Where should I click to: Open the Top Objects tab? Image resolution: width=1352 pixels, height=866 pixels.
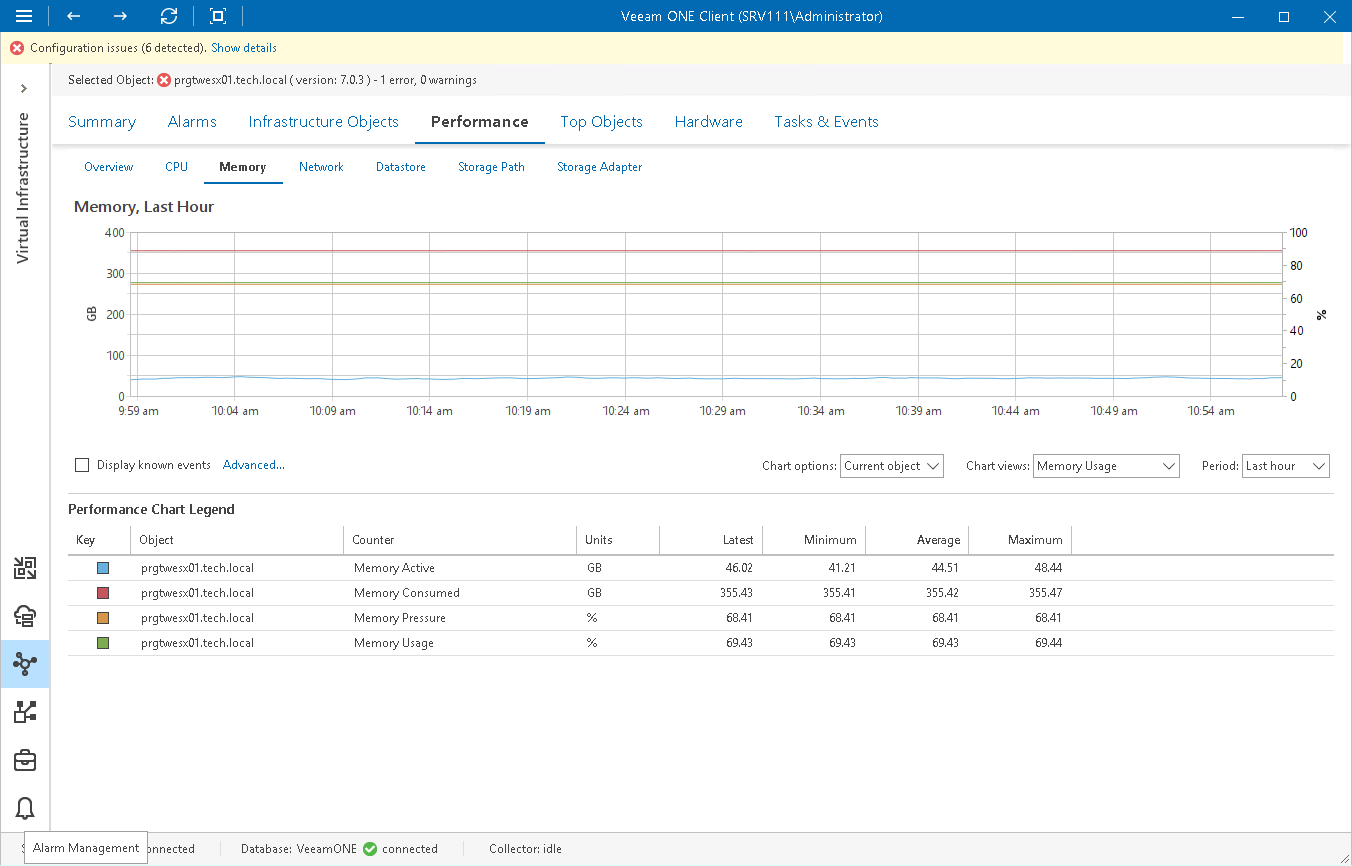click(x=601, y=122)
